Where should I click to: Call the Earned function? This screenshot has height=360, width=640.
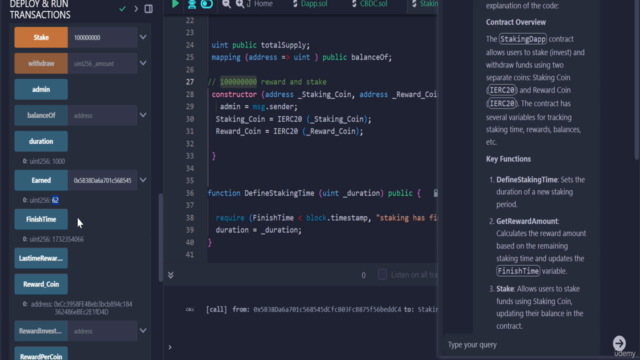click(x=41, y=180)
